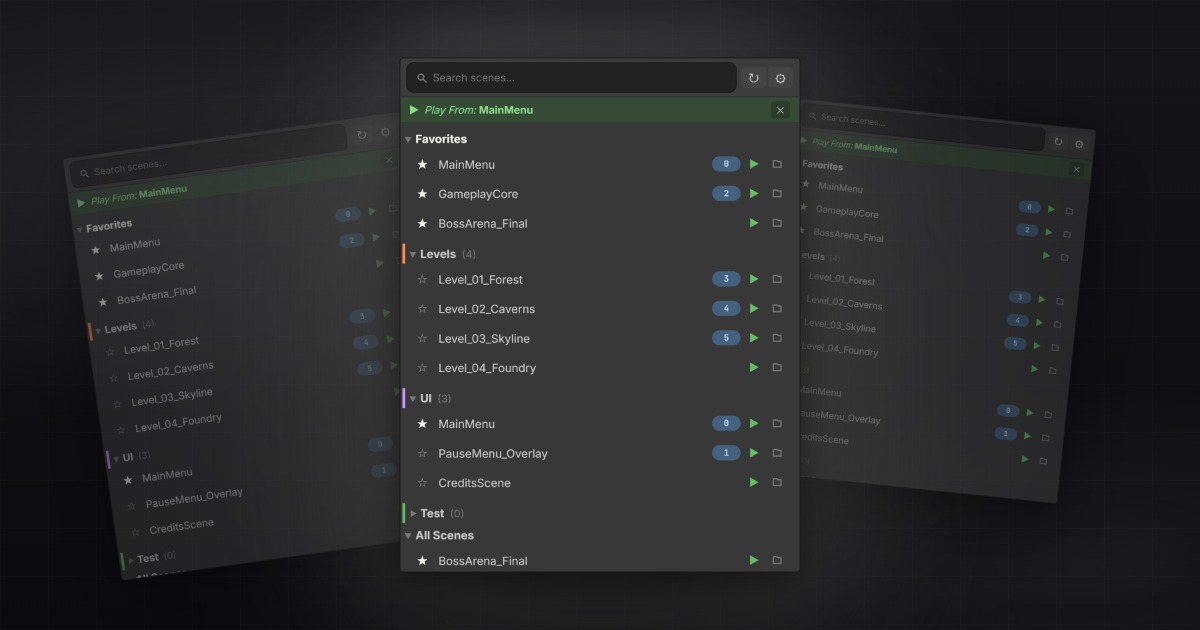The width and height of the screenshot is (1200, 630).
Task: Open folder icon for UI group MainMenu
Action: coord(777,424)
